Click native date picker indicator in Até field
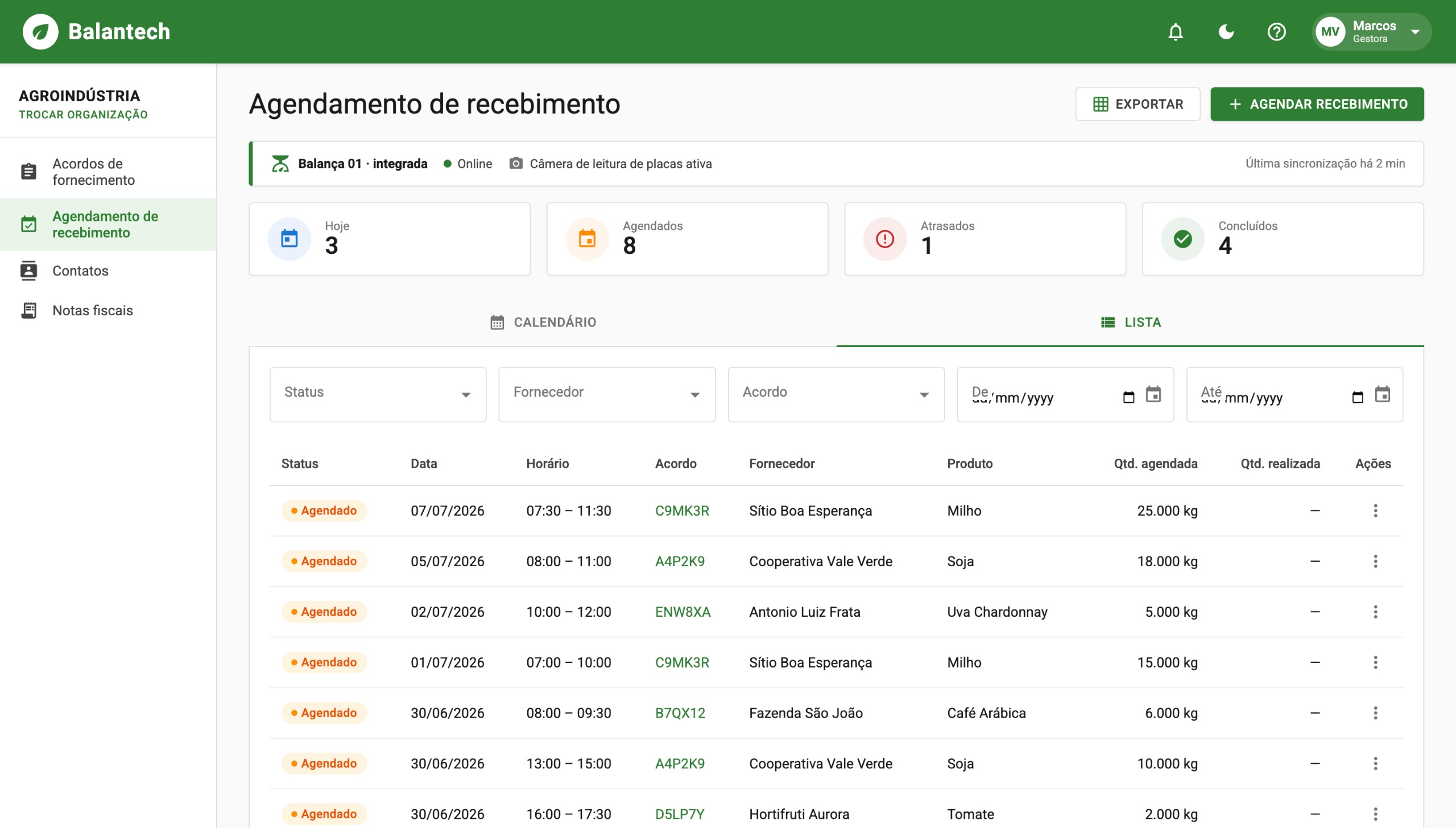1456x828 pixels. click(x=1358, y=397)
